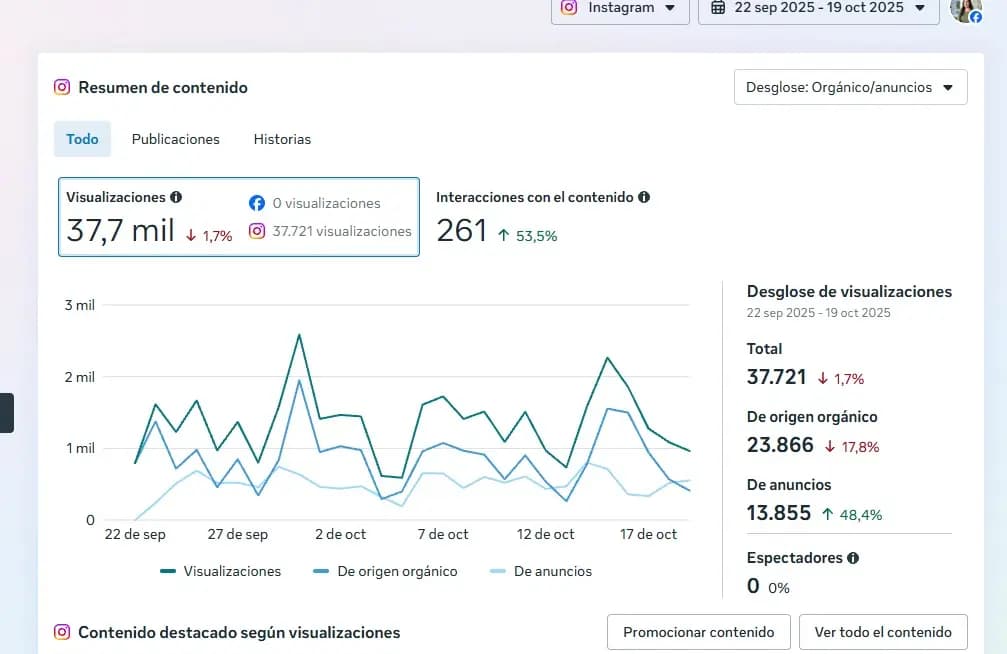Toggle the Visualizaciones legend series
Image resolution: width=1007 pixels, height=654 pixels.
[x=220, y=571]
